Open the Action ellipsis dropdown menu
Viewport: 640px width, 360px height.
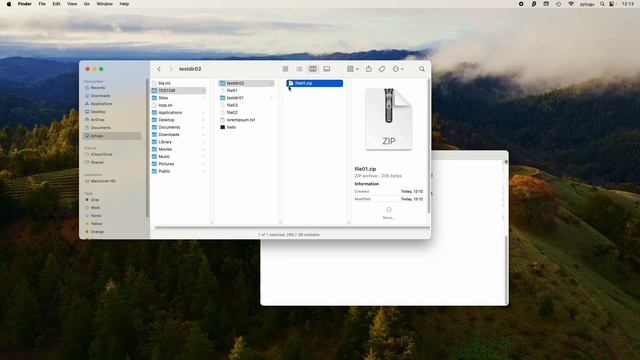point(398,69)
